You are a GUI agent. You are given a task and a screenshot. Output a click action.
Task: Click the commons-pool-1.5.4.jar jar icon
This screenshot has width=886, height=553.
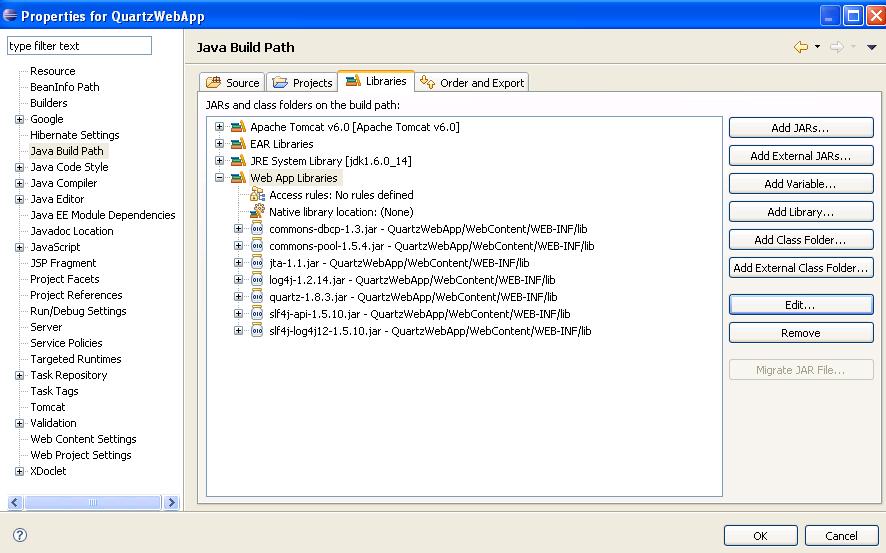(x=257, y=246)
